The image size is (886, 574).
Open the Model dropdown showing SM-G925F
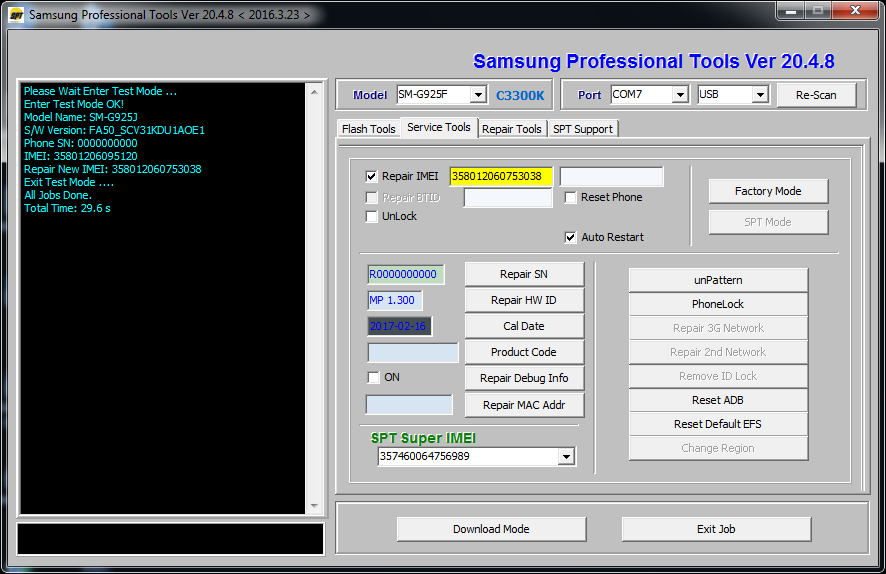[x=478, y=95]
